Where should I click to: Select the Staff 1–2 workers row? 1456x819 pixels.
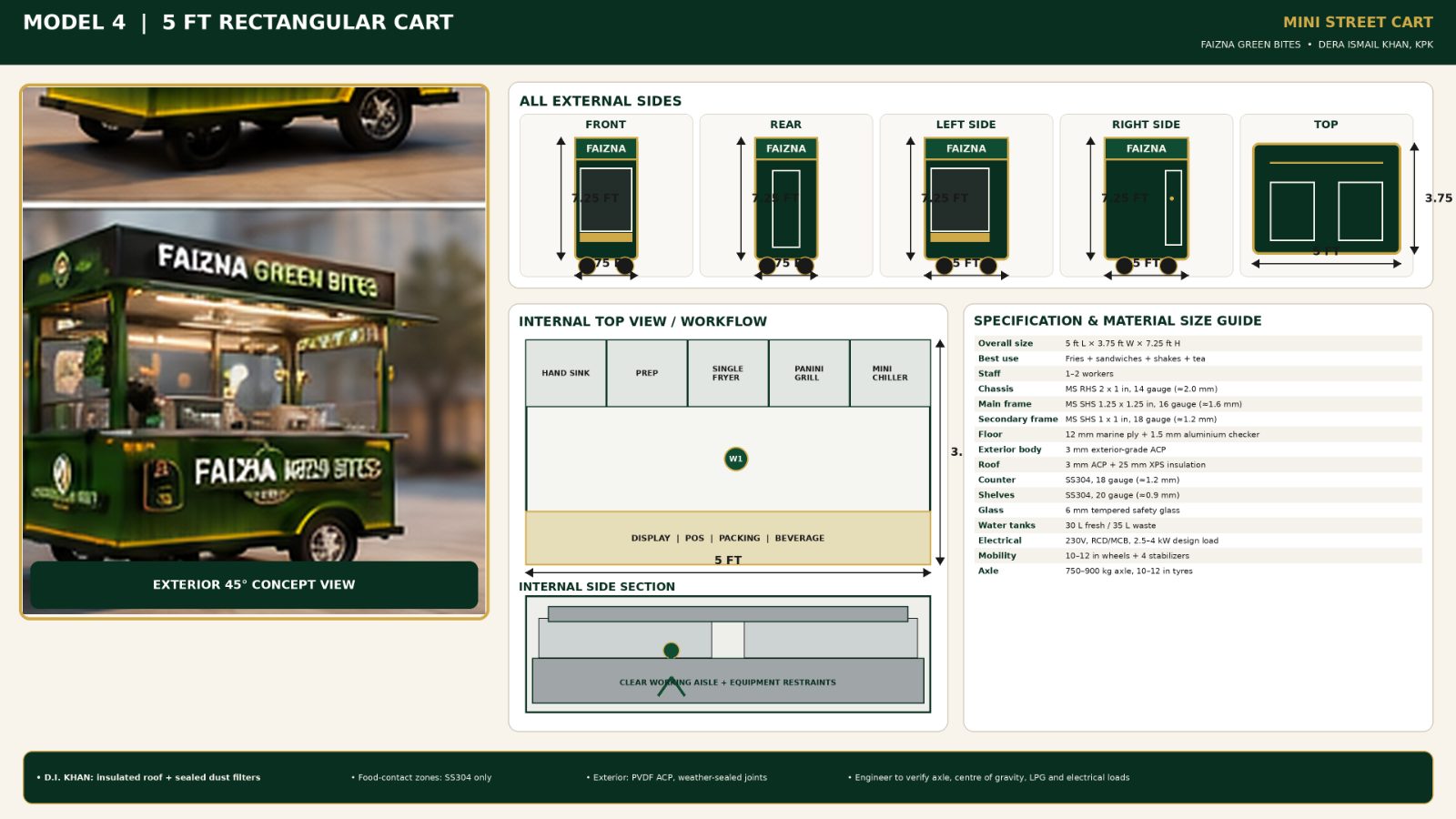click(x=1198, y=373)
